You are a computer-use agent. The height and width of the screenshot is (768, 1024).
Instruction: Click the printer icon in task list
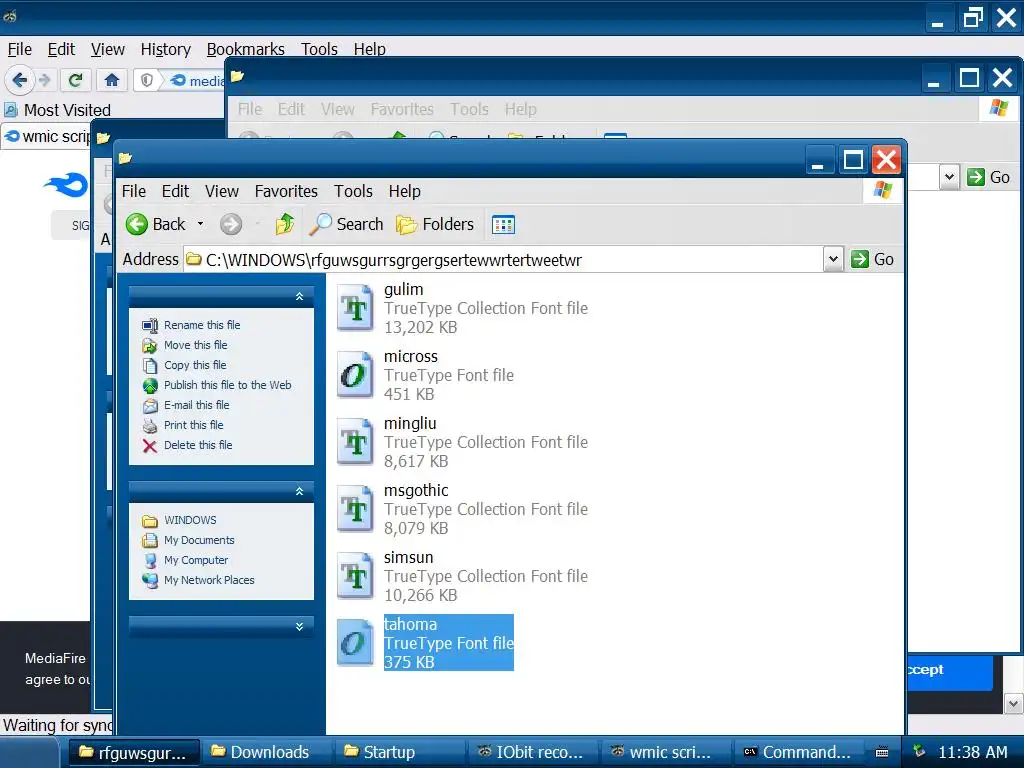click(x=150, y=426)
